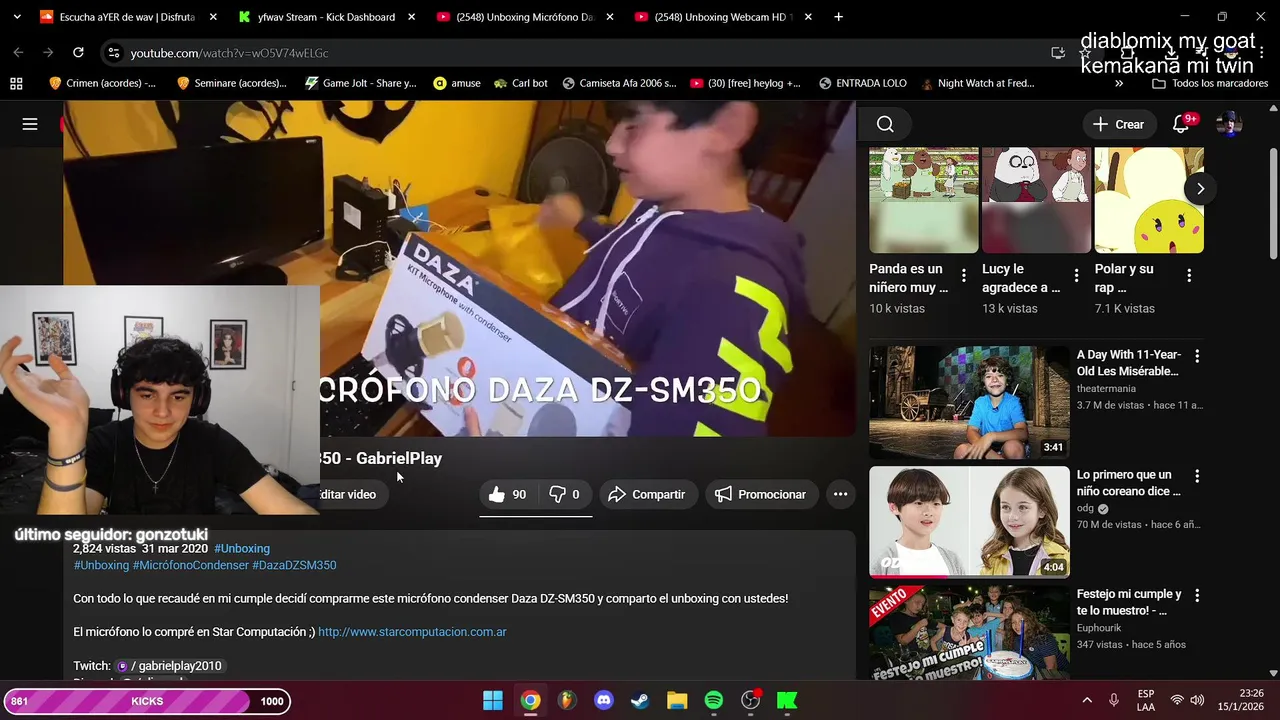Open the notifications bell with 9+ badge

[1182, 124]
